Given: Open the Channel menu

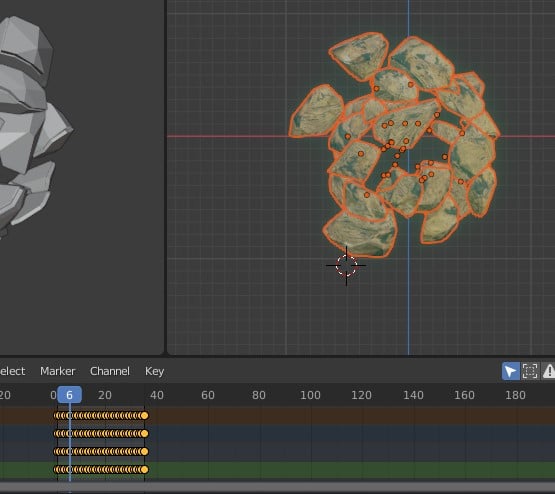Looking at the screenshot, I should click(x=110, y=371).
